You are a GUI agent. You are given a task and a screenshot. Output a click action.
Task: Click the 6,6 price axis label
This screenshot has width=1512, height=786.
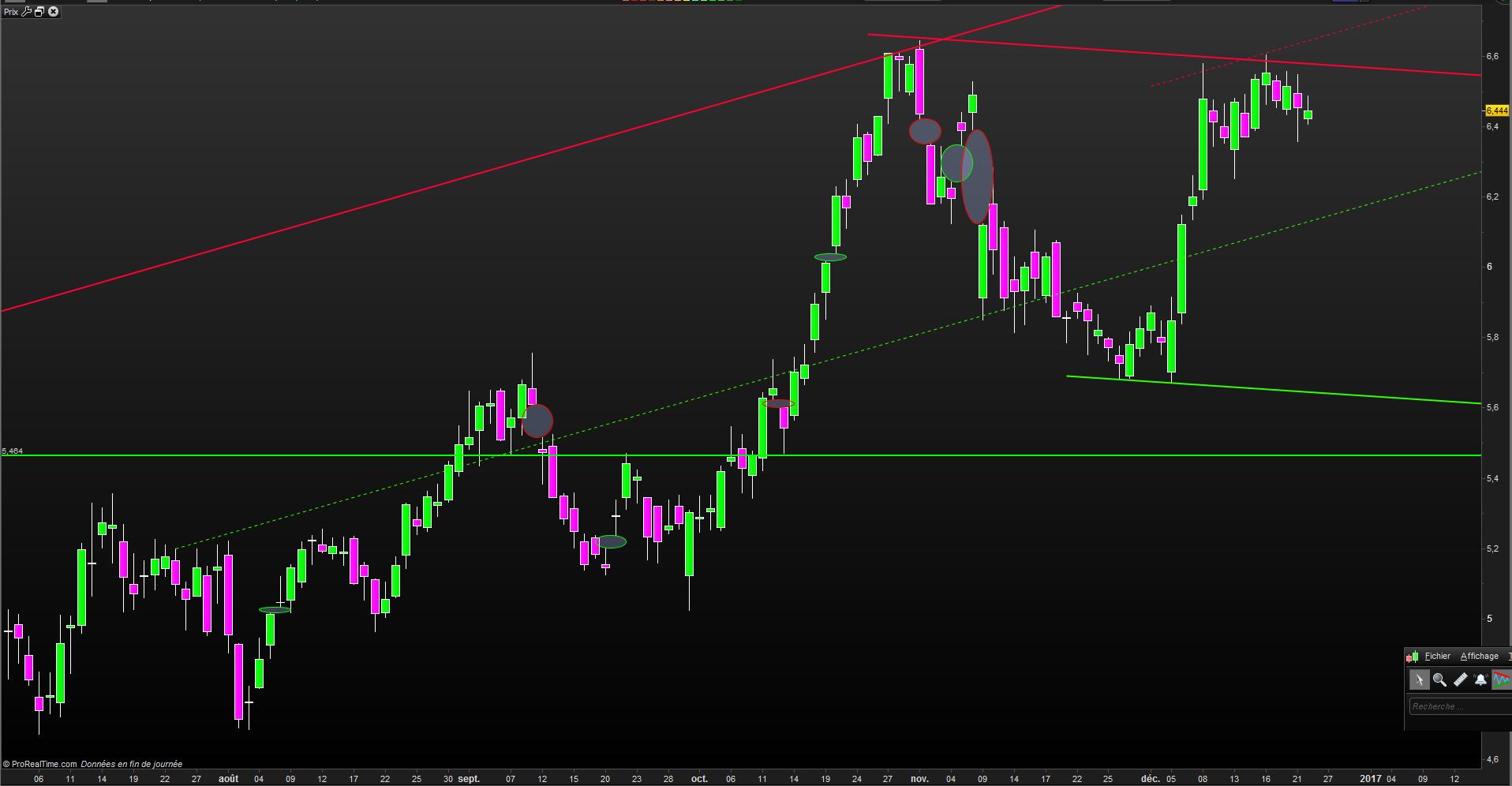tap(1492, 56)
